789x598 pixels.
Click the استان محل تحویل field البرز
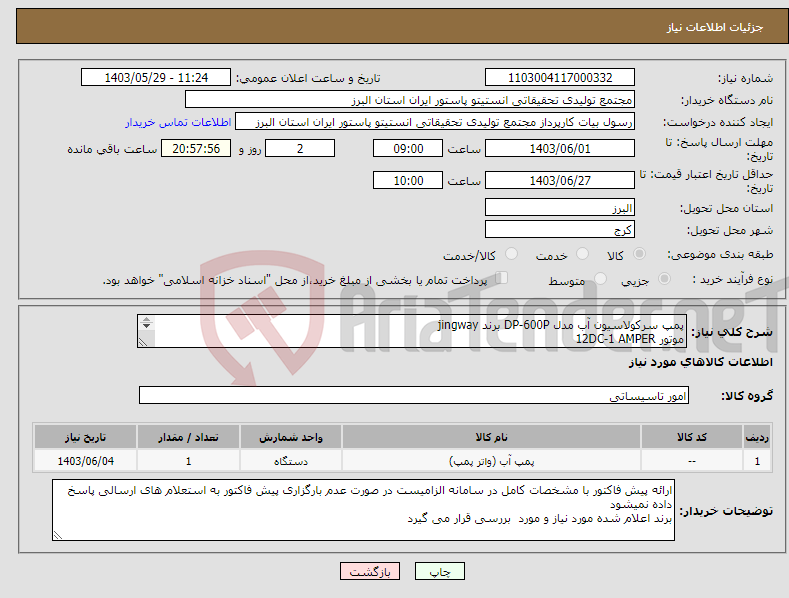coord(560,207)
